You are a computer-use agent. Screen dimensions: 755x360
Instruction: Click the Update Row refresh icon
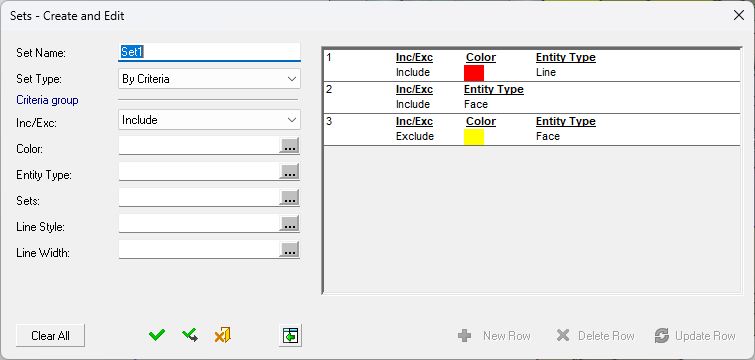click(662, 336)
